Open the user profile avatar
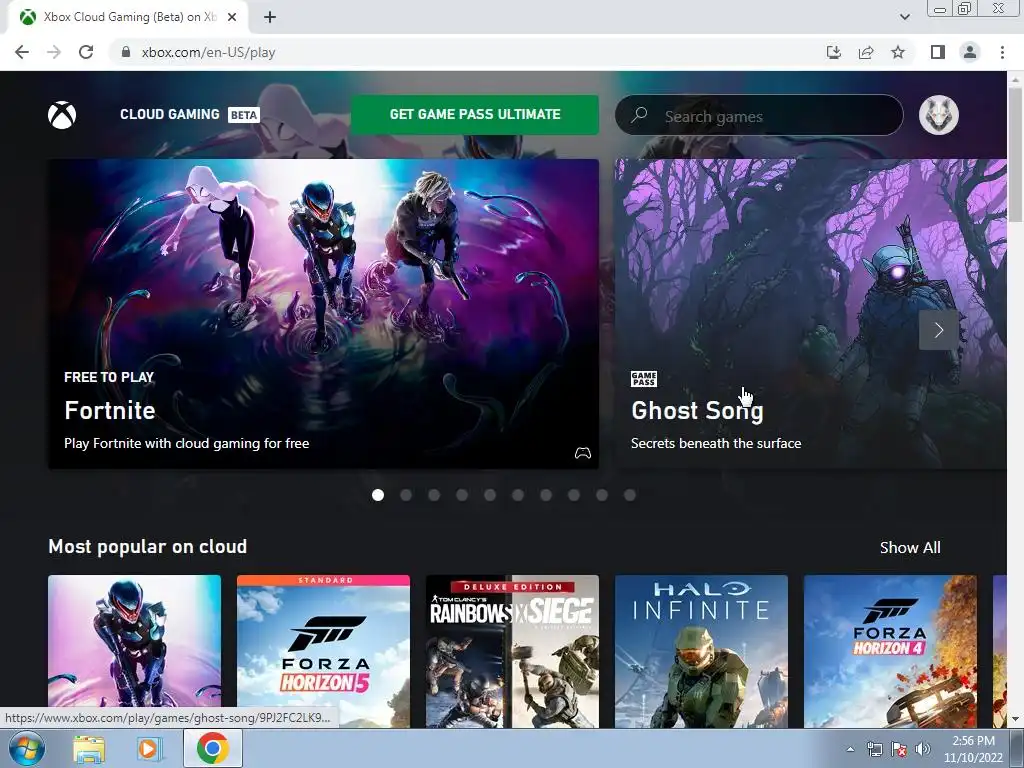This screenshot has width=1024, height=768. click(x=938, y=115)
